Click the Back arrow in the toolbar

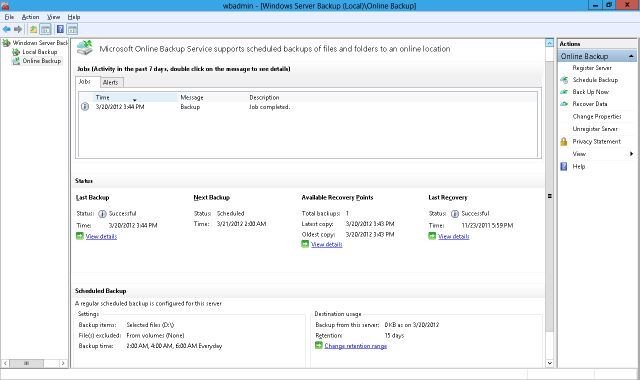[7, 29]
